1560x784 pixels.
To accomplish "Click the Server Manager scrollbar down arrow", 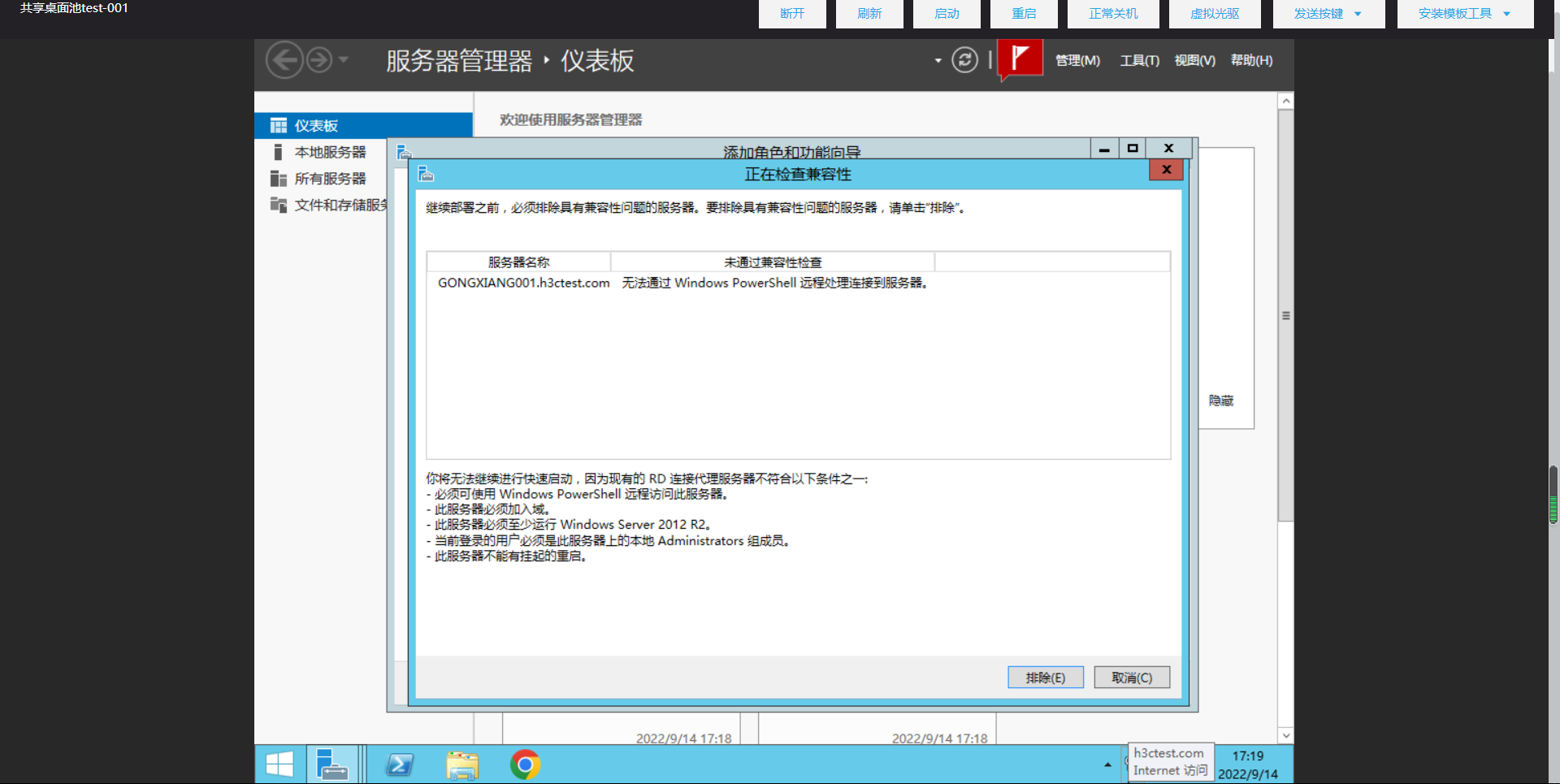I will click(1285, 736).
